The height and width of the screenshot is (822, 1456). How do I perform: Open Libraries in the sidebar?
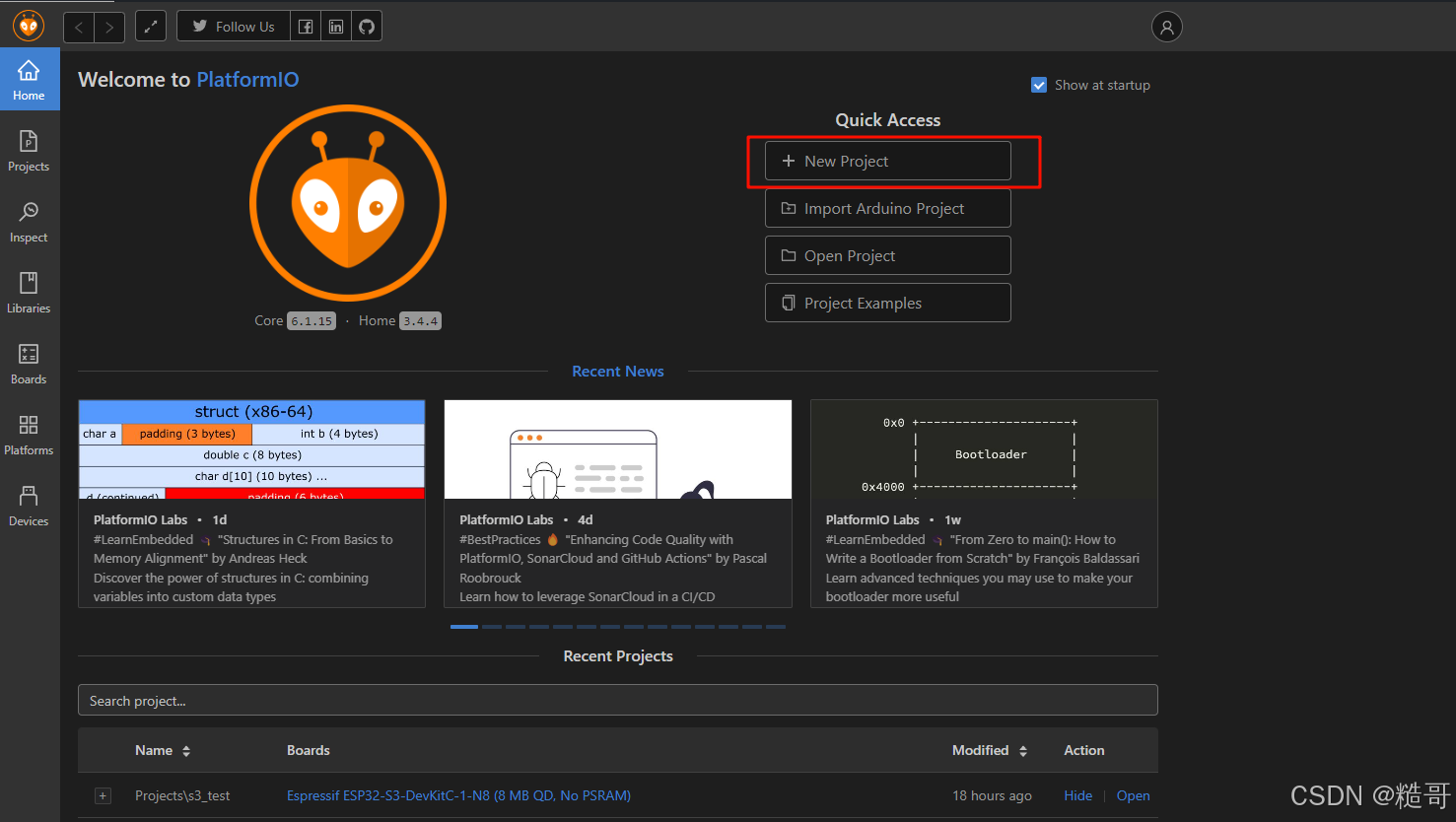click(29, 294)
